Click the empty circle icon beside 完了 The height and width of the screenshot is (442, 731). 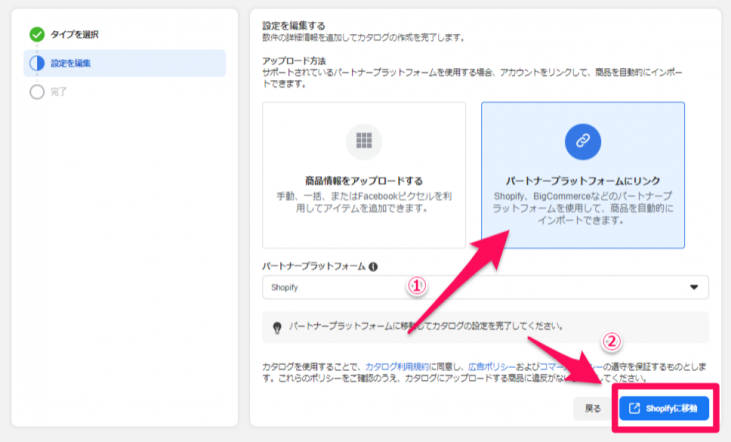point(37,92)
